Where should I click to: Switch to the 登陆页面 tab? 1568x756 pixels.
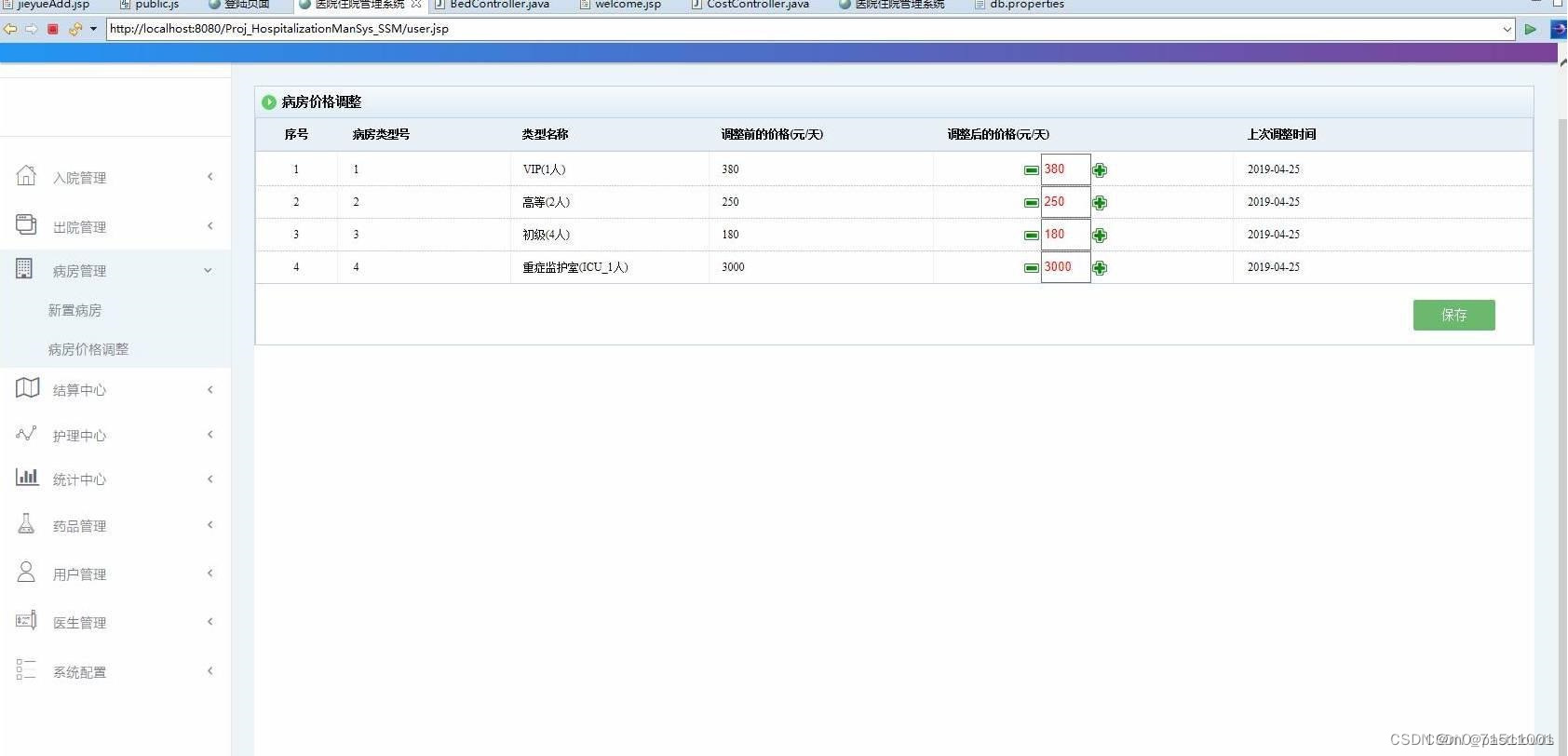coord(239,5)
